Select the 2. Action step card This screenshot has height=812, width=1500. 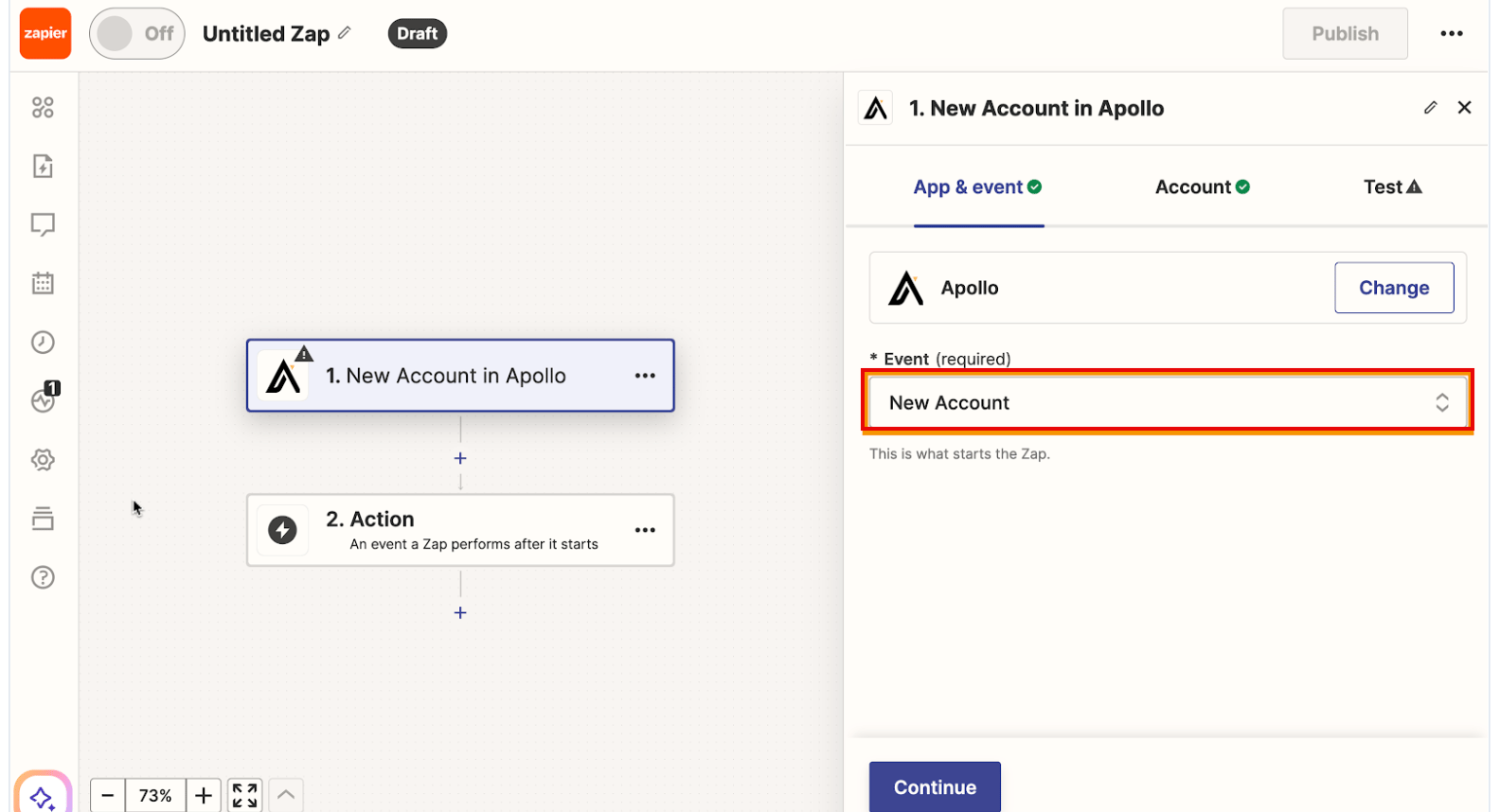[460, 530]
